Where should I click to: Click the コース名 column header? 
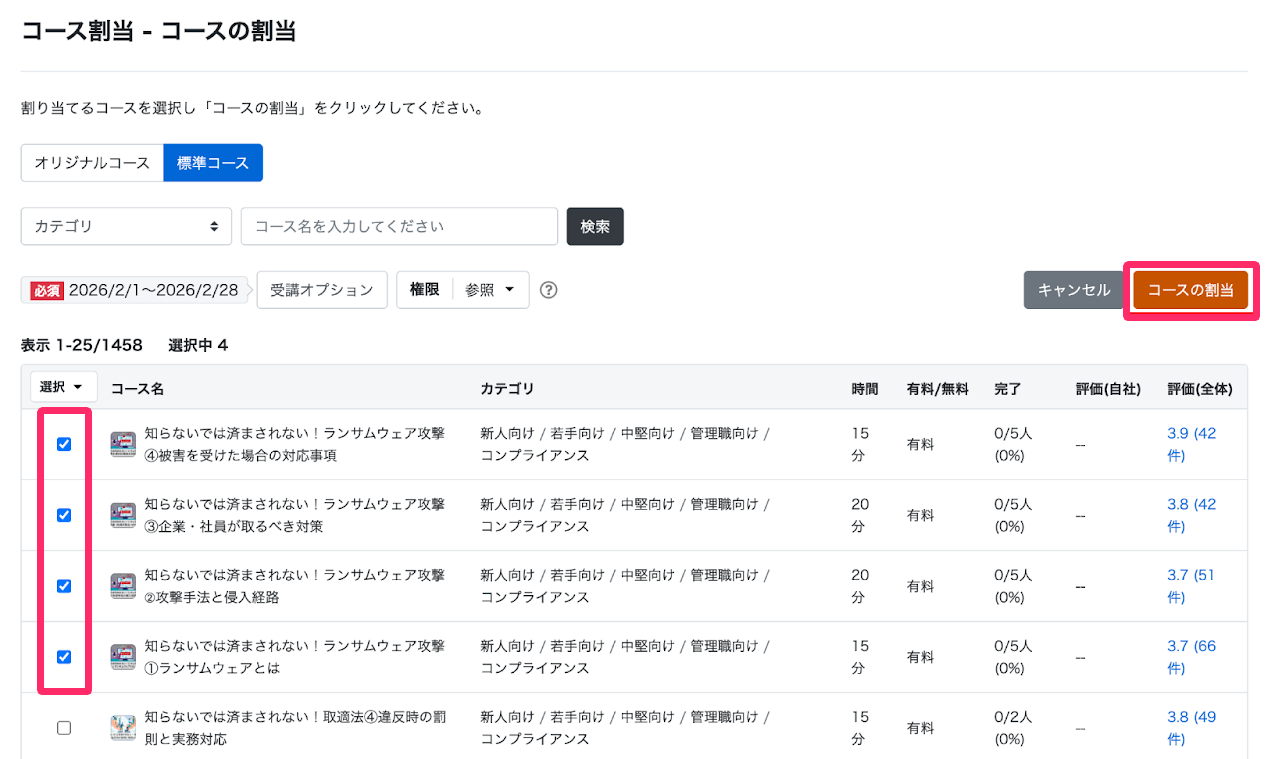[x=137, y=388]
